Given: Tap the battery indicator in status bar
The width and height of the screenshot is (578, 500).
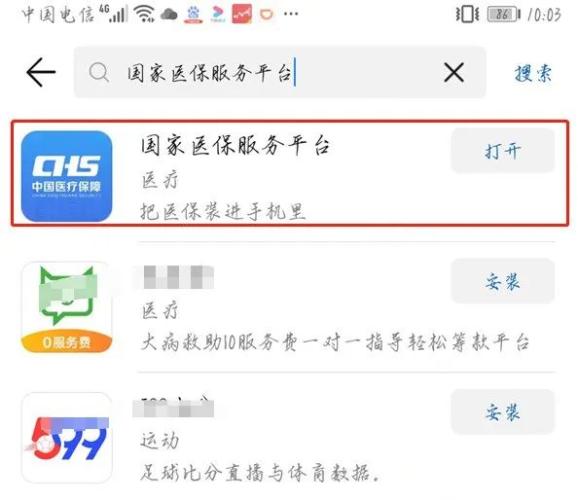Looking at the screenshot, I should 504,15.
